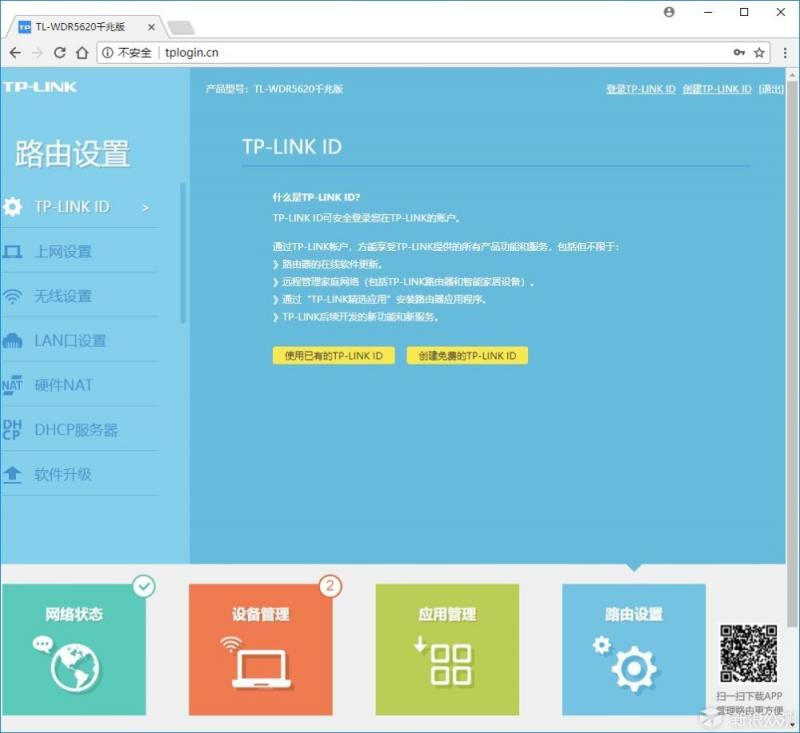Maximize the browser window
The height and width of the screenshot is (733, 800).
click(x=744, y=12)
